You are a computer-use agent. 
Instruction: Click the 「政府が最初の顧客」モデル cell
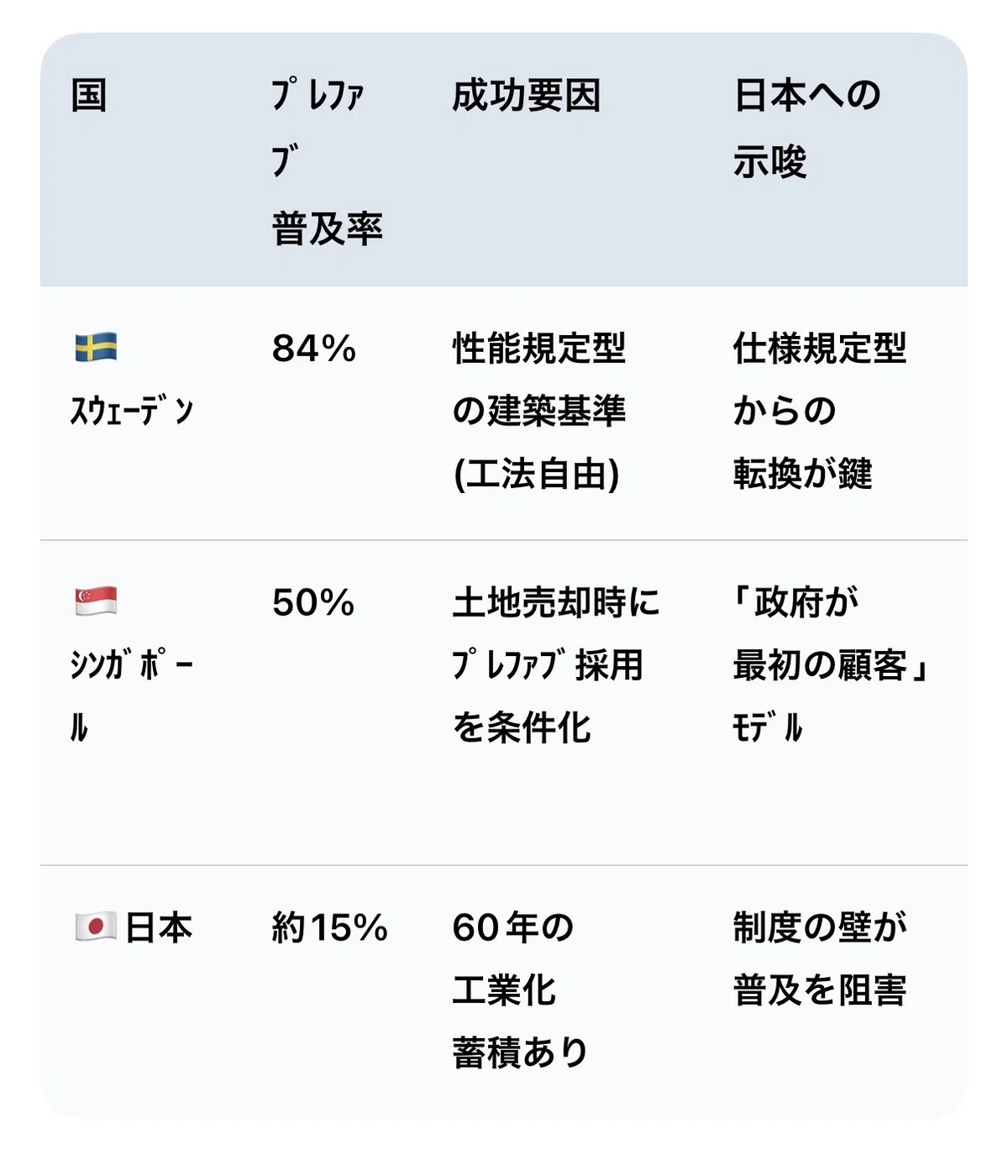tap(832, 665)
